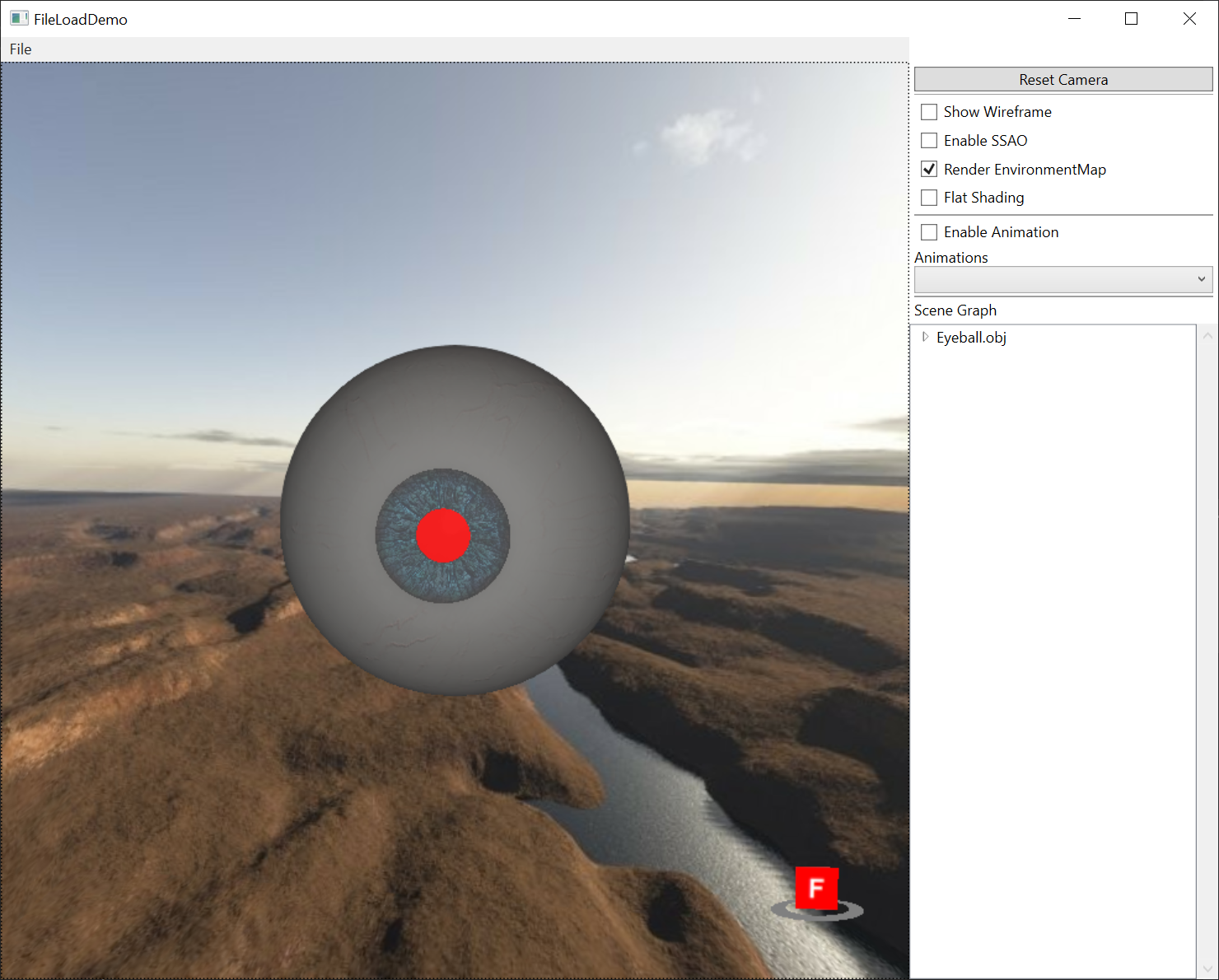Click the FileLoadDemo title bar icon
The height and width of the screenshot is (980, 1219).
pos(18,18)
